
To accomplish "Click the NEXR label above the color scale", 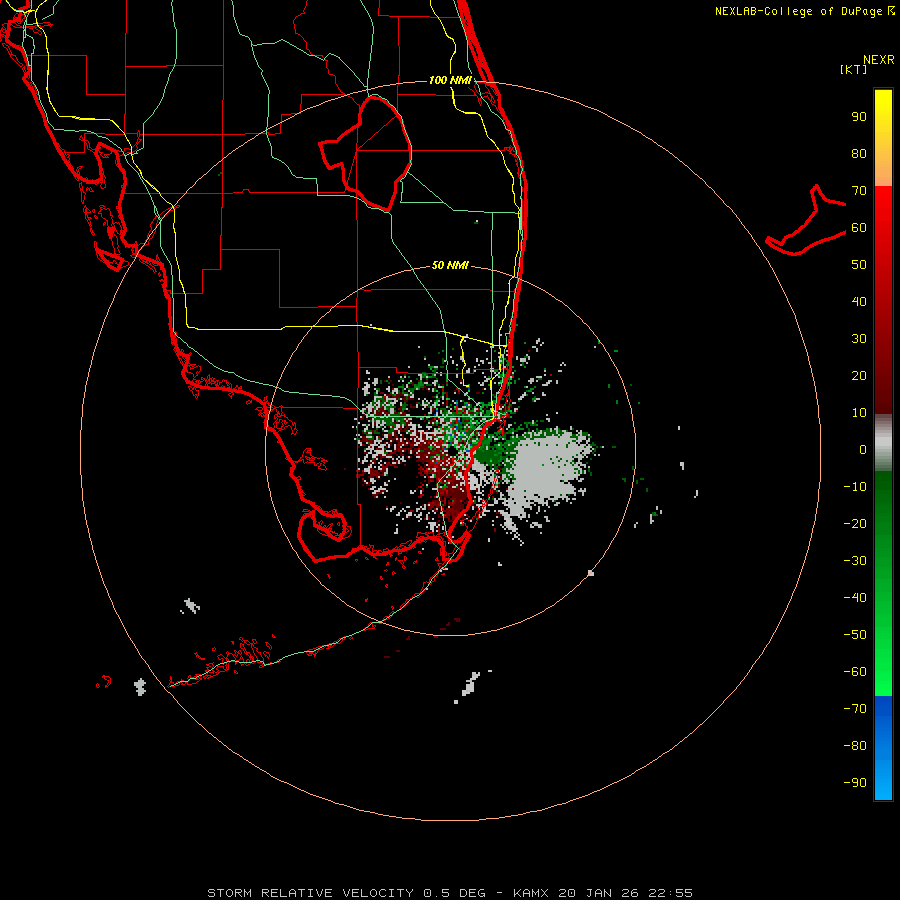I will pos(878,60).
